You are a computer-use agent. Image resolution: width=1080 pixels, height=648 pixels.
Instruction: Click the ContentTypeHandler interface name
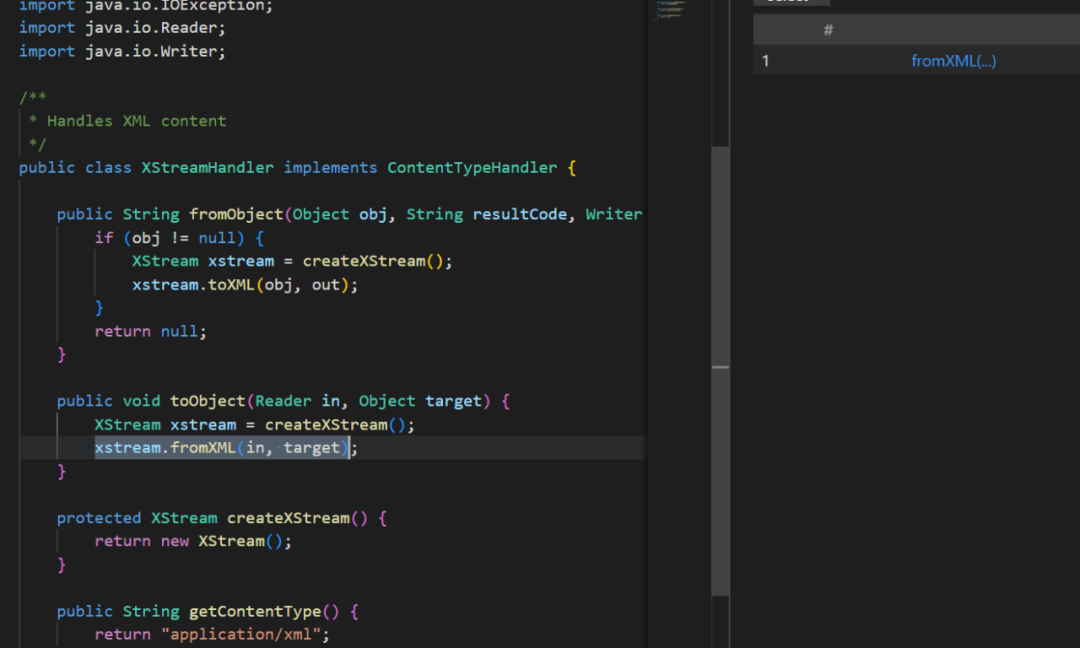click(472, 167)
